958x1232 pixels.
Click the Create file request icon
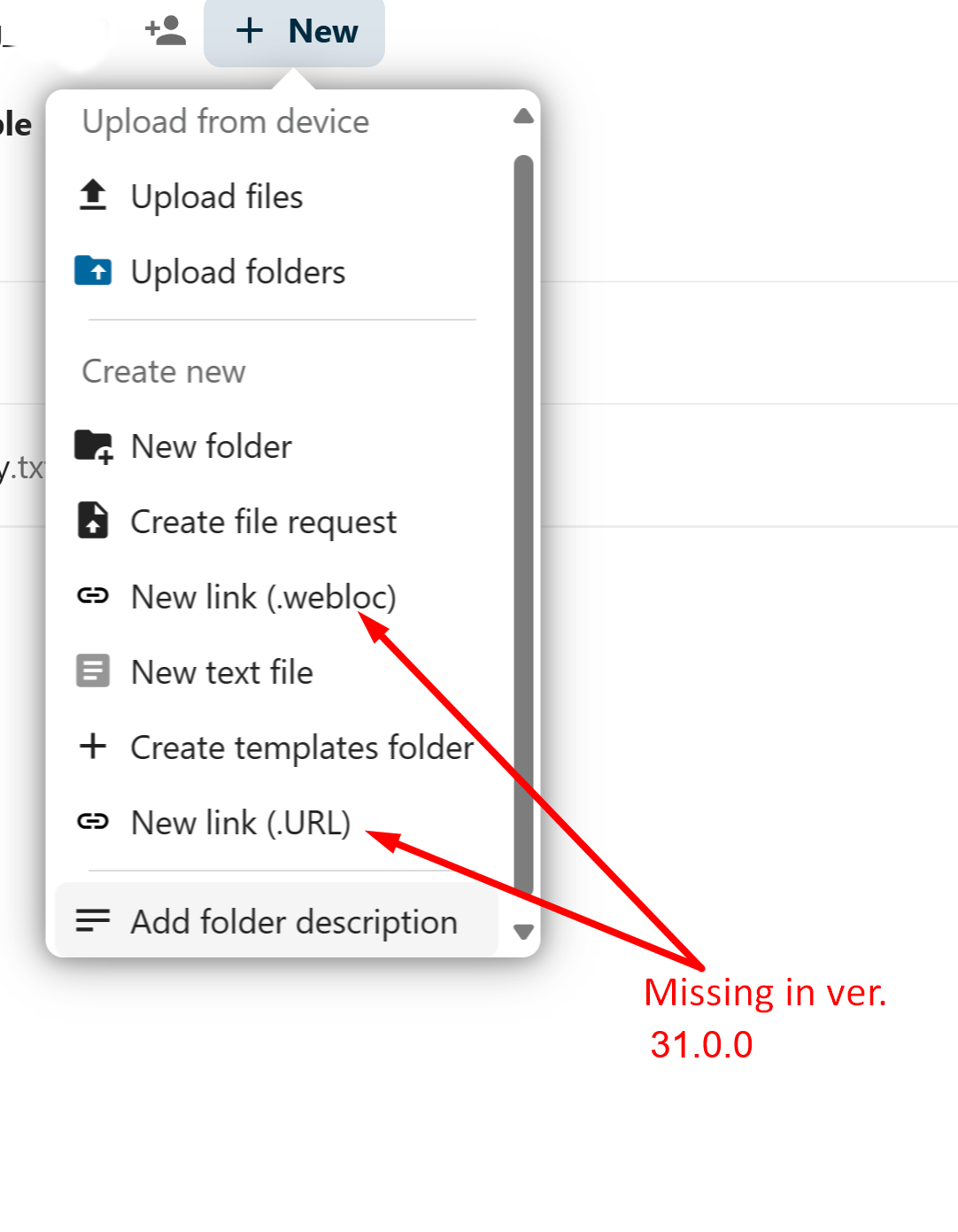click(93, 521)
